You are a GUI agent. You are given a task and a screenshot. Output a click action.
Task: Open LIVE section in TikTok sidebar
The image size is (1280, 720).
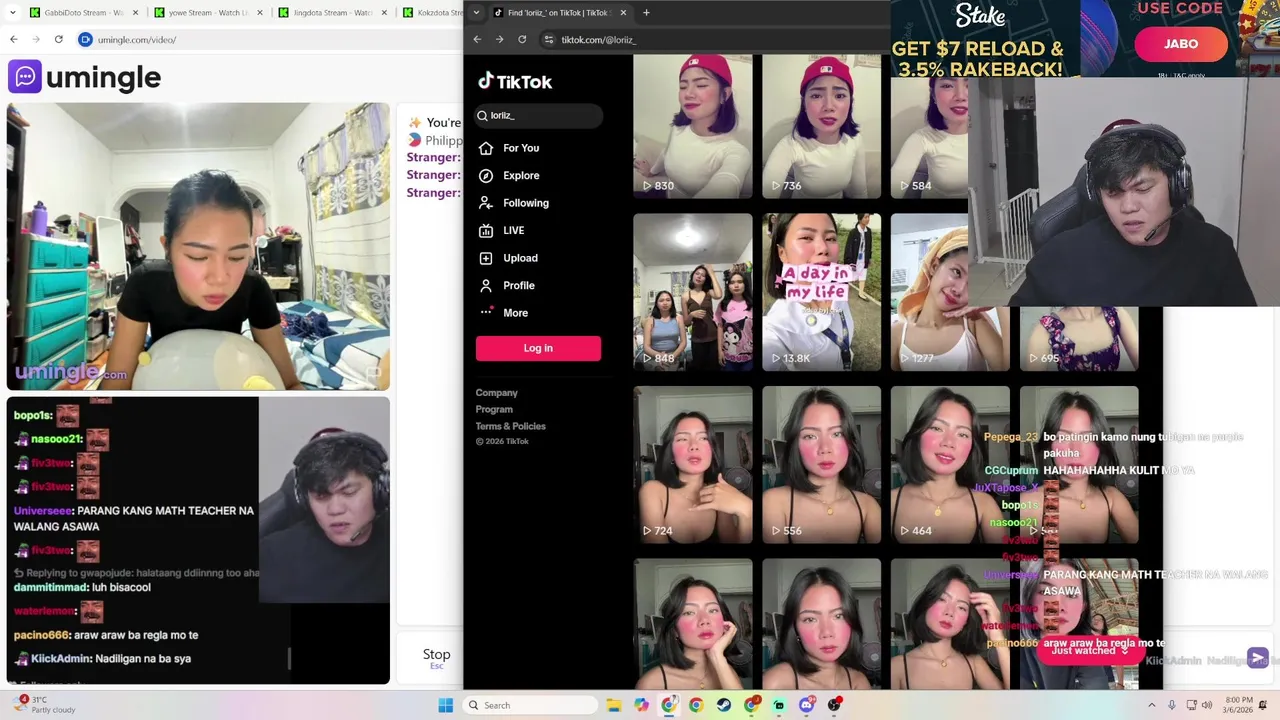[x=513, y=230]
